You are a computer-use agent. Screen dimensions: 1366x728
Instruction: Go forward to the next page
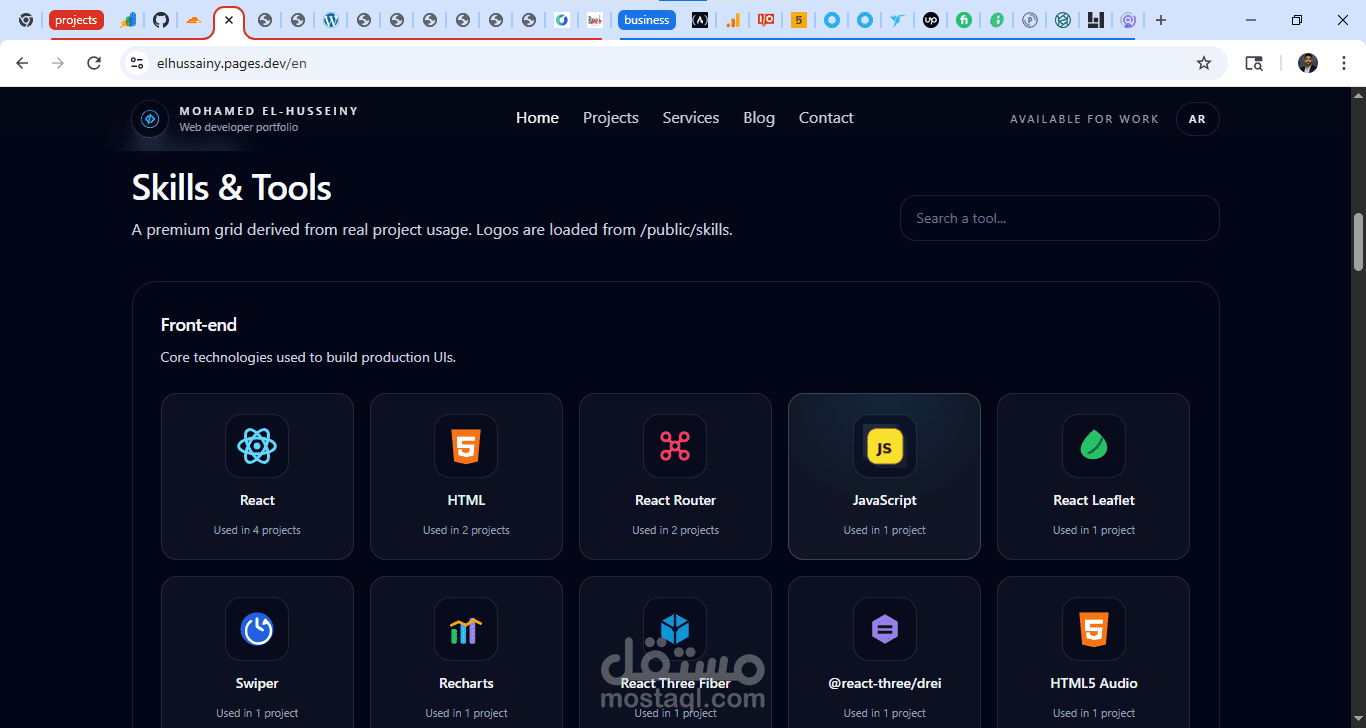(x=58, y=63)
